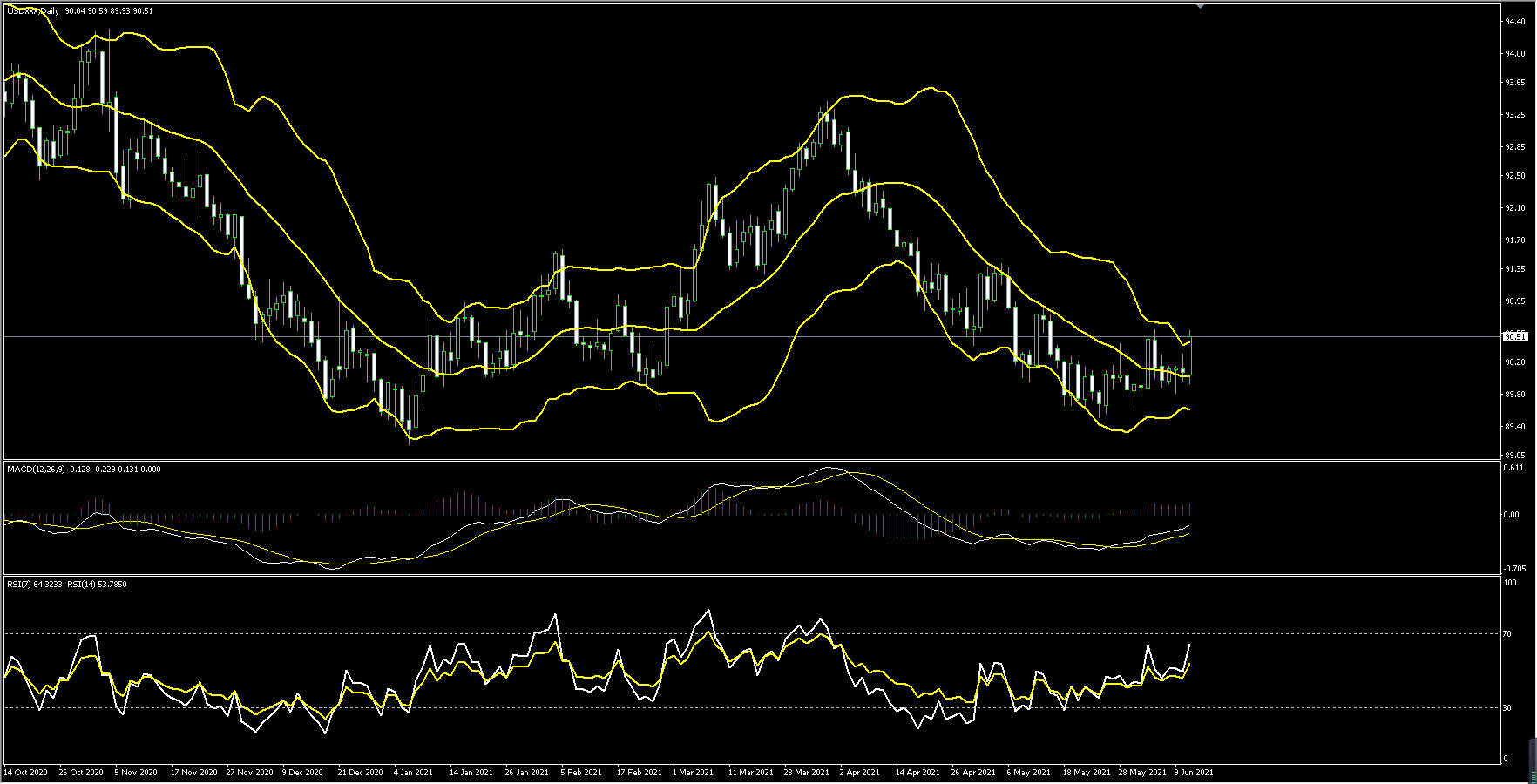Click the 14 Jan 2021 date label

(471, 773)
